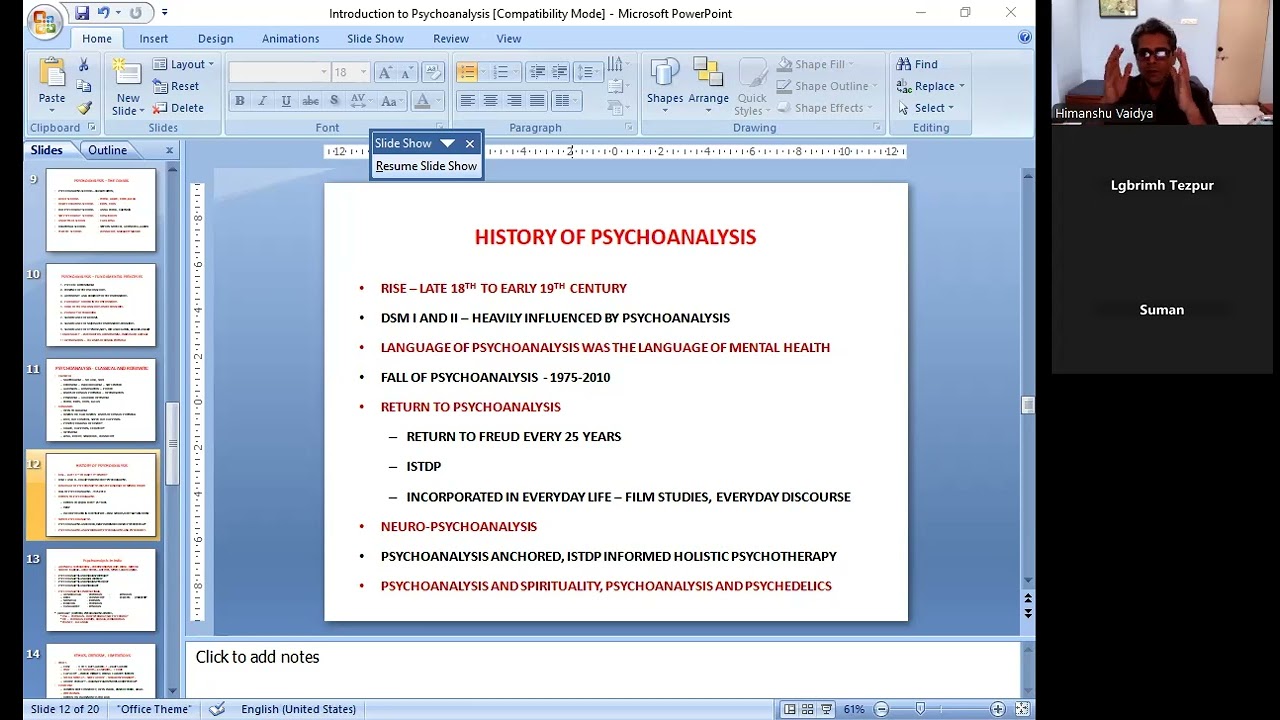Close the Slide Show floating toolbar
Screen dimensions: 1280x720
click(x=470, y=144)
